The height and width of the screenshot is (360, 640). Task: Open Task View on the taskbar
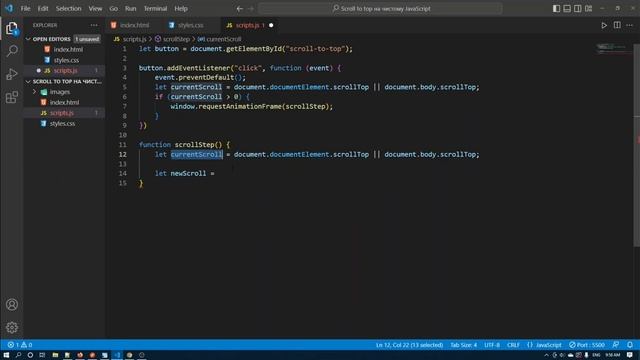point(42,355)
